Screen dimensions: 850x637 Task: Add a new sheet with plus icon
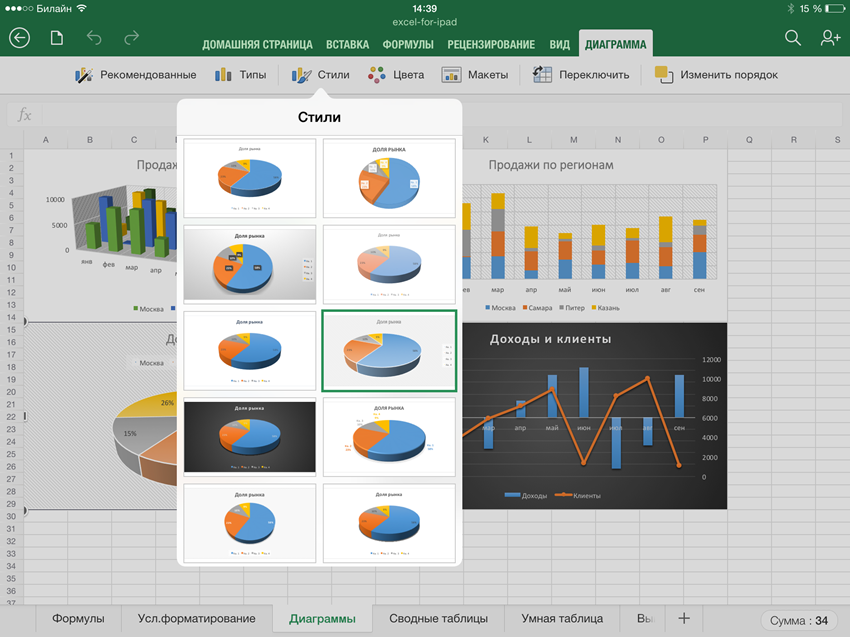click(684, 618)
